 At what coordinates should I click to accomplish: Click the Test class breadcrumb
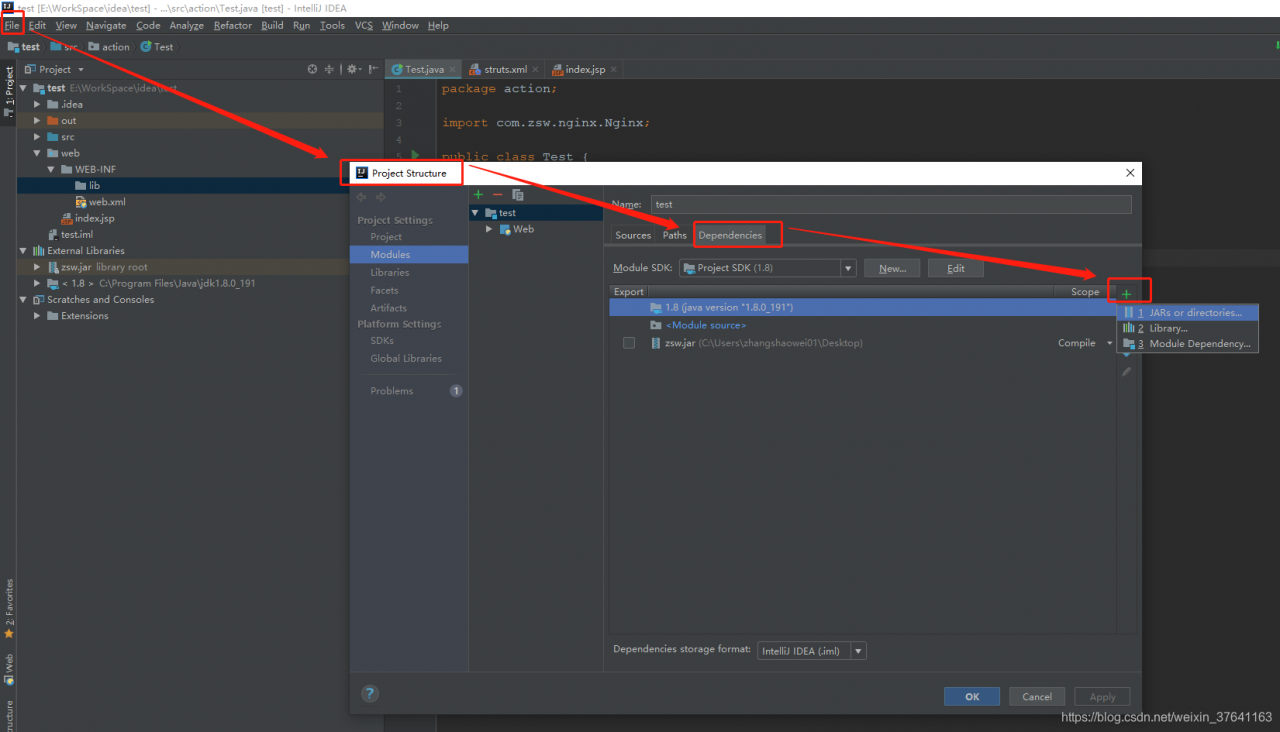tap(157, 47)
